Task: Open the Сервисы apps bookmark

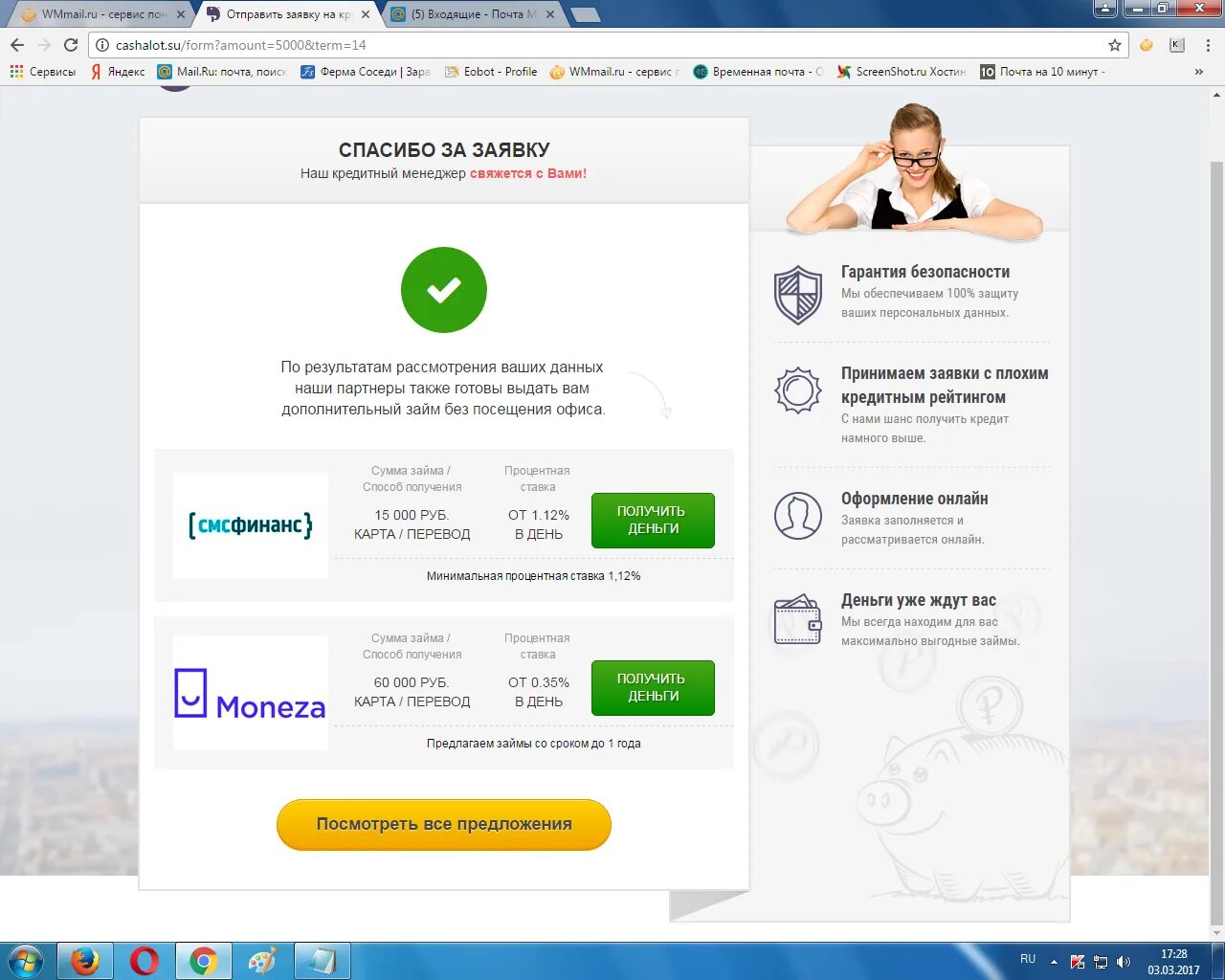Action: tap(43, 72)
